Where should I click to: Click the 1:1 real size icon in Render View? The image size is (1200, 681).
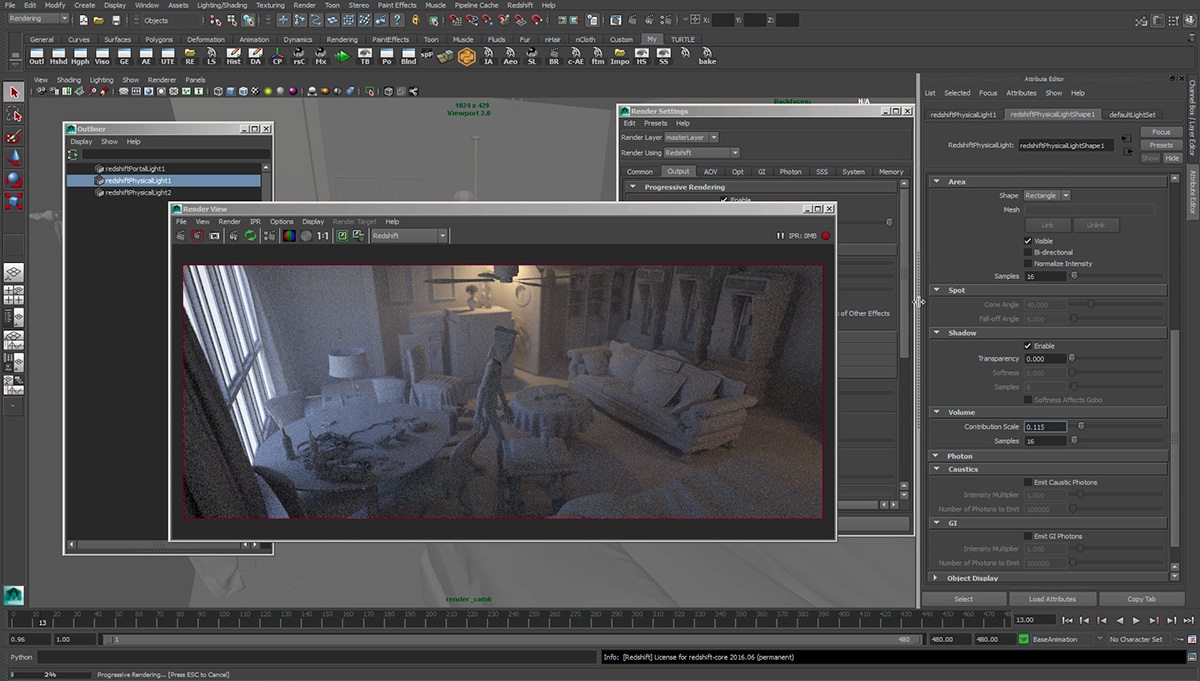click(323, 236)
